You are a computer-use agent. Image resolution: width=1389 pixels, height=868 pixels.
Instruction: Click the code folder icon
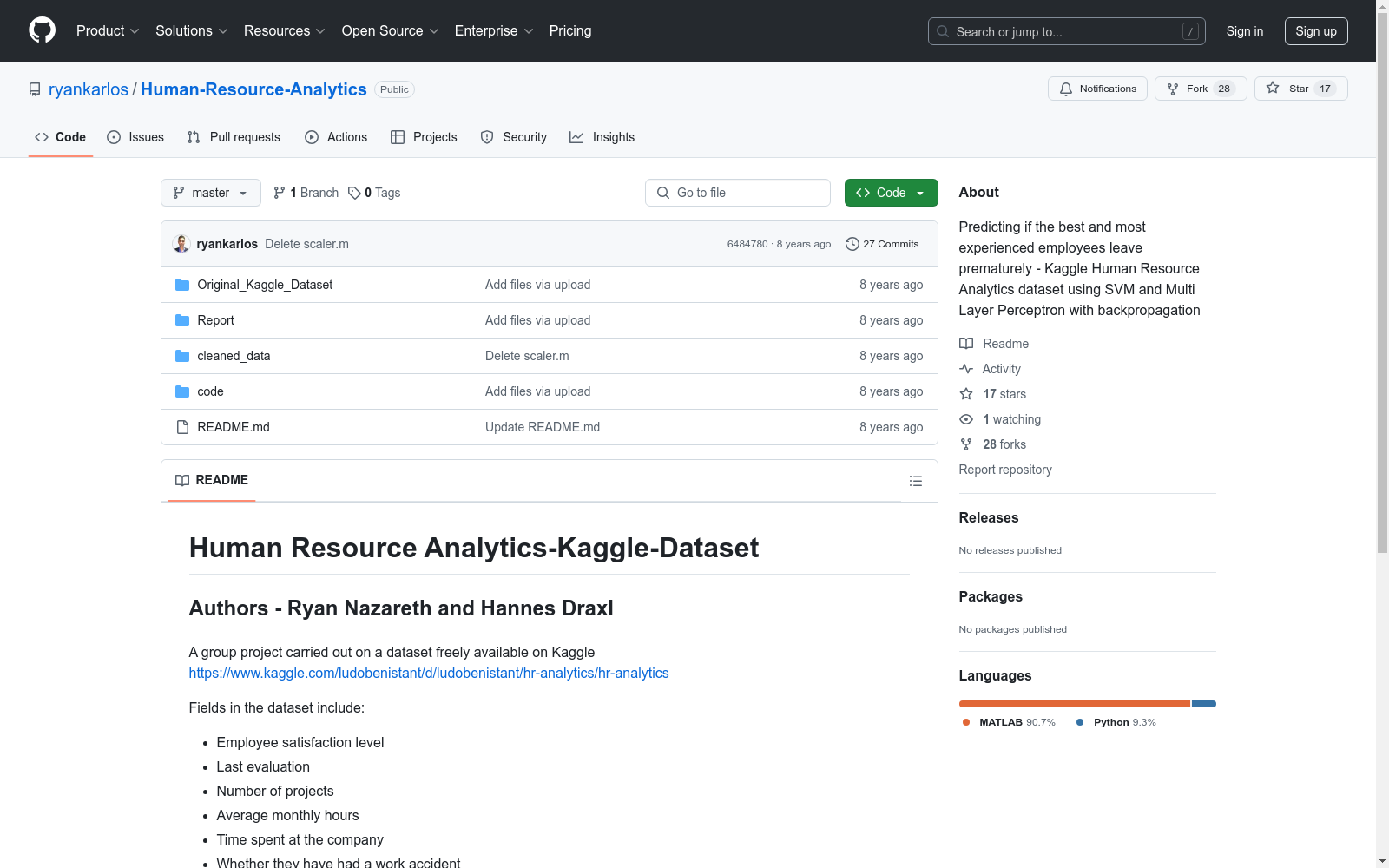[182, 391]
